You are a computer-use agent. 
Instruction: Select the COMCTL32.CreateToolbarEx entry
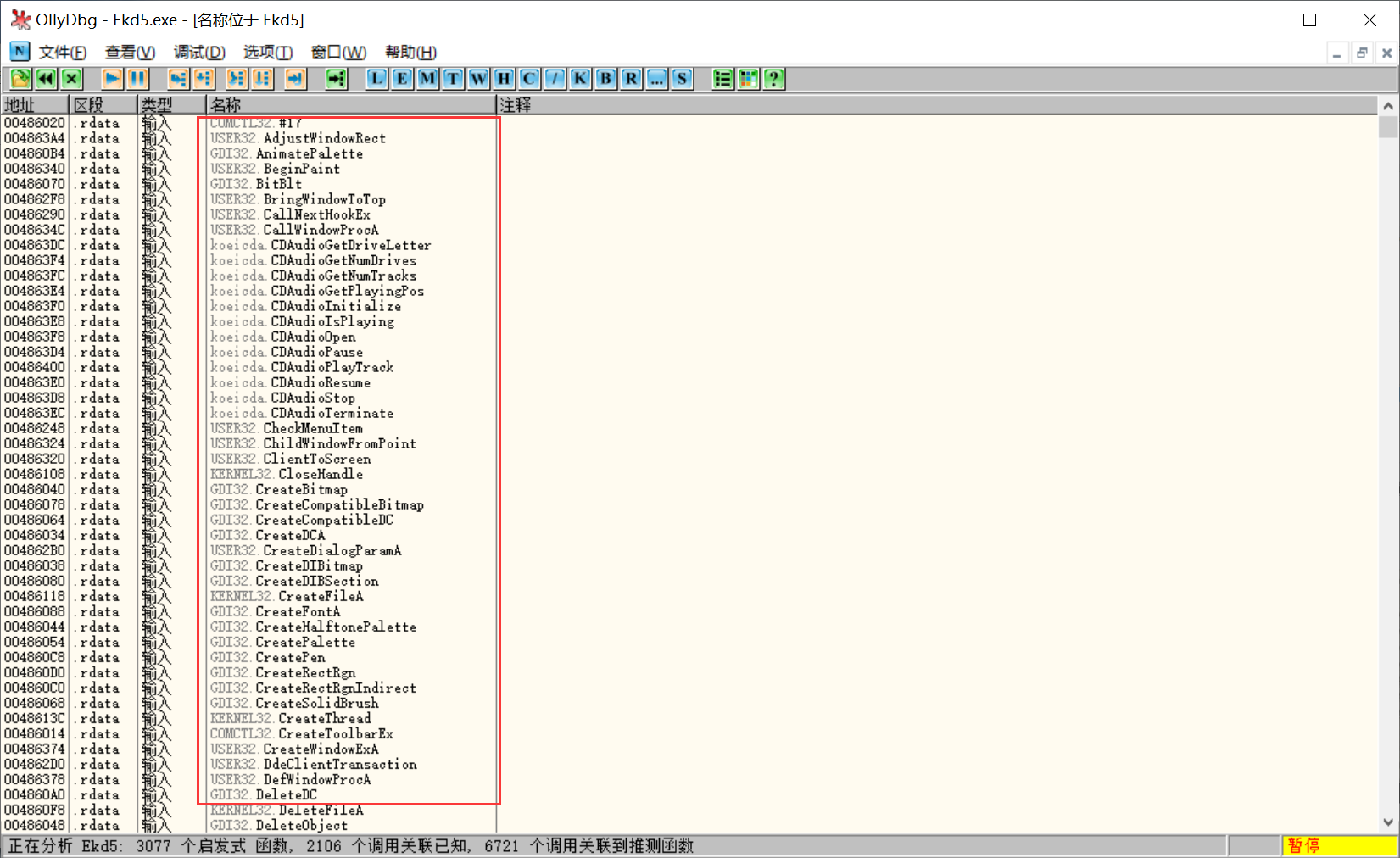coord(302,733)
